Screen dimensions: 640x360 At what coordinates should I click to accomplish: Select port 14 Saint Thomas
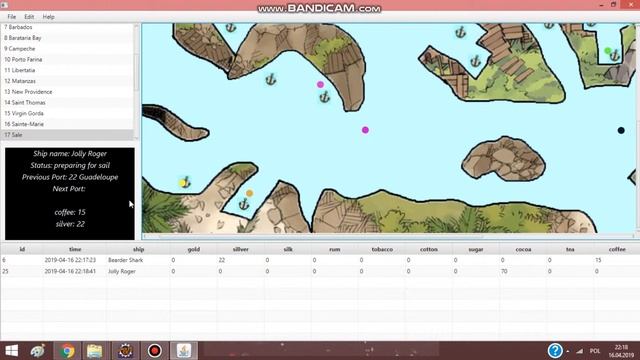pos(67,102)
